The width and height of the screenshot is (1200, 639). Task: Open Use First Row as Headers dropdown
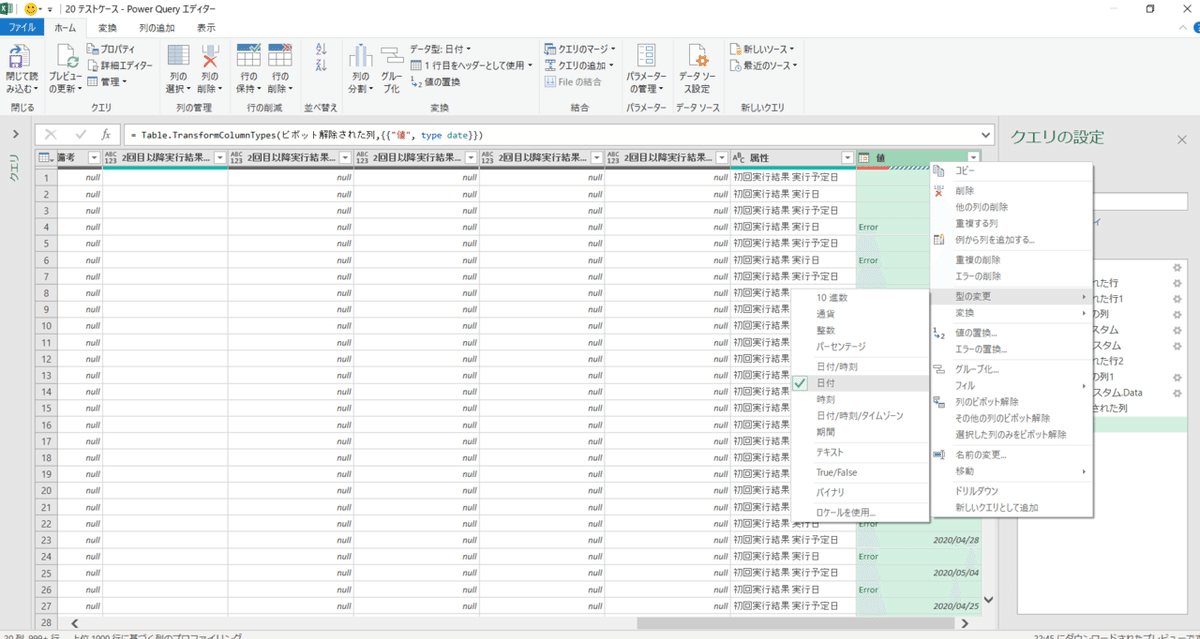(x=472, y=65)
